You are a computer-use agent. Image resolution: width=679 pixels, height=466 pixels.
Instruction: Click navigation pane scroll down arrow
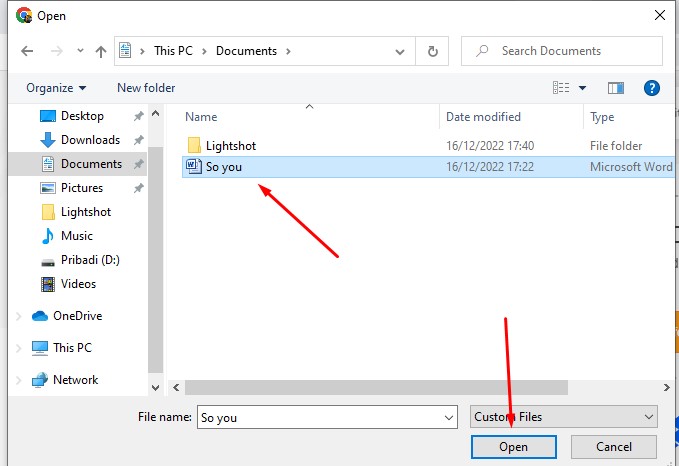click(x=155, y=388)
